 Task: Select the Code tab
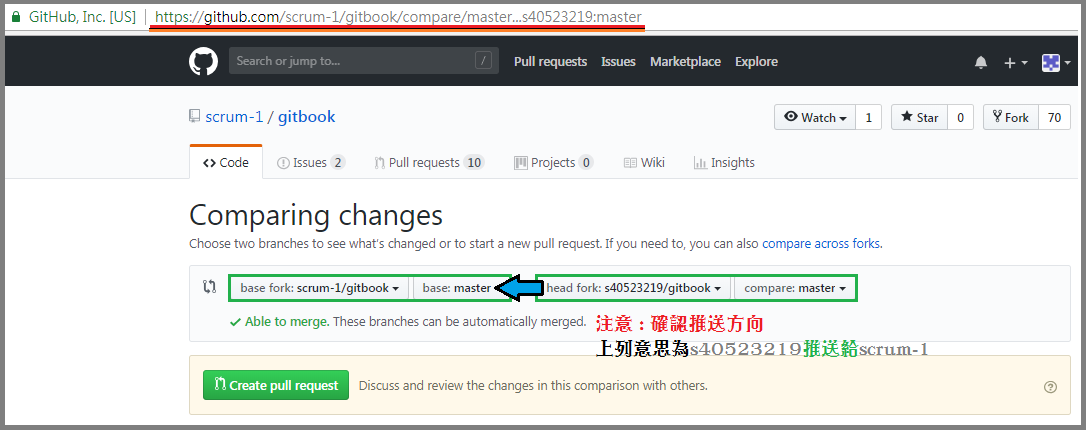[x=226, y=163]
